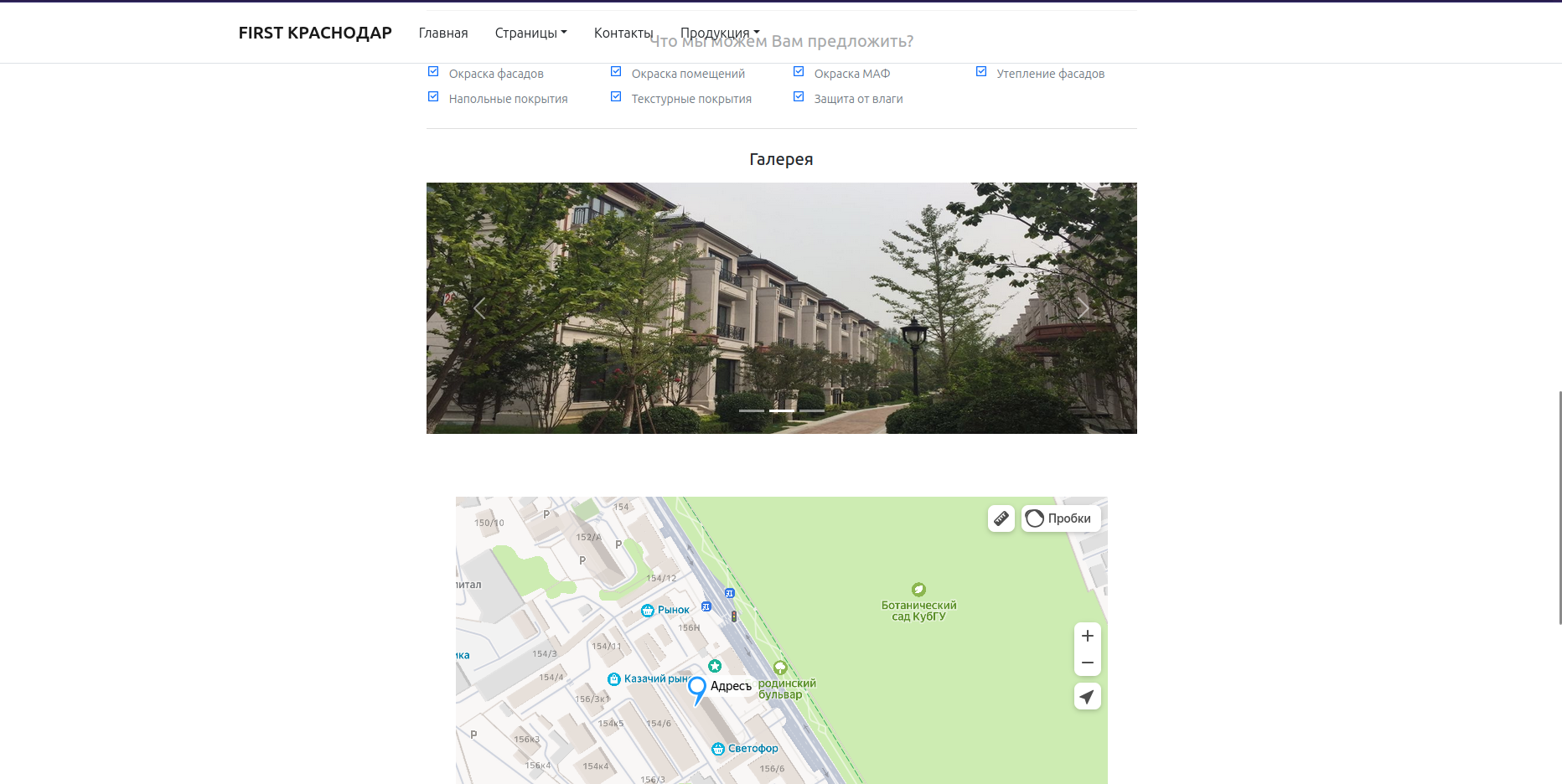
Task: Zoom in on the map
Action: click(1088, 636)
